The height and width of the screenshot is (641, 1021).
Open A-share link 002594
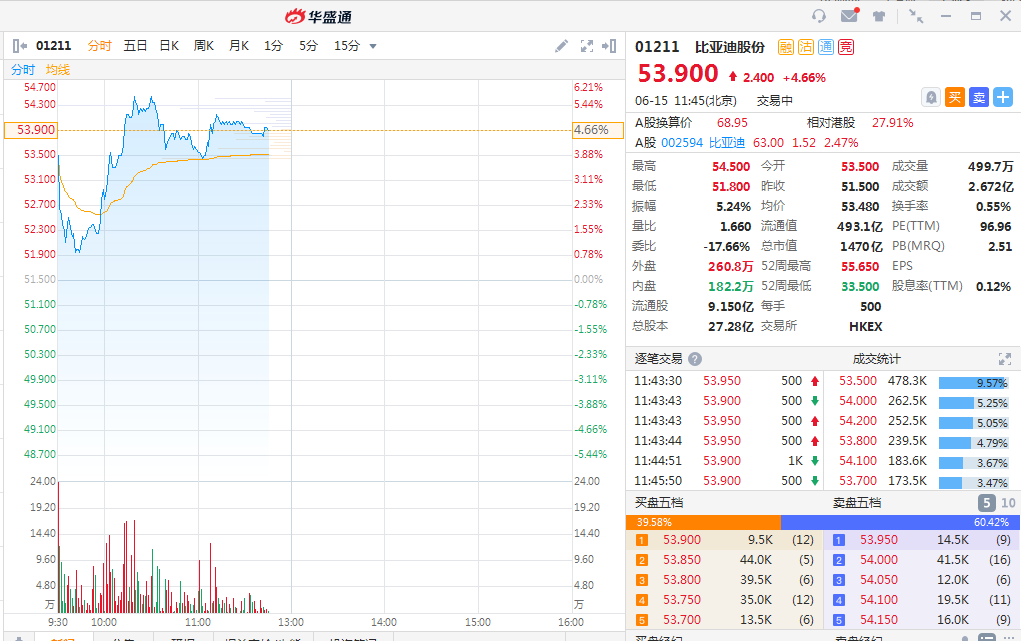click(x=682, y=143)
